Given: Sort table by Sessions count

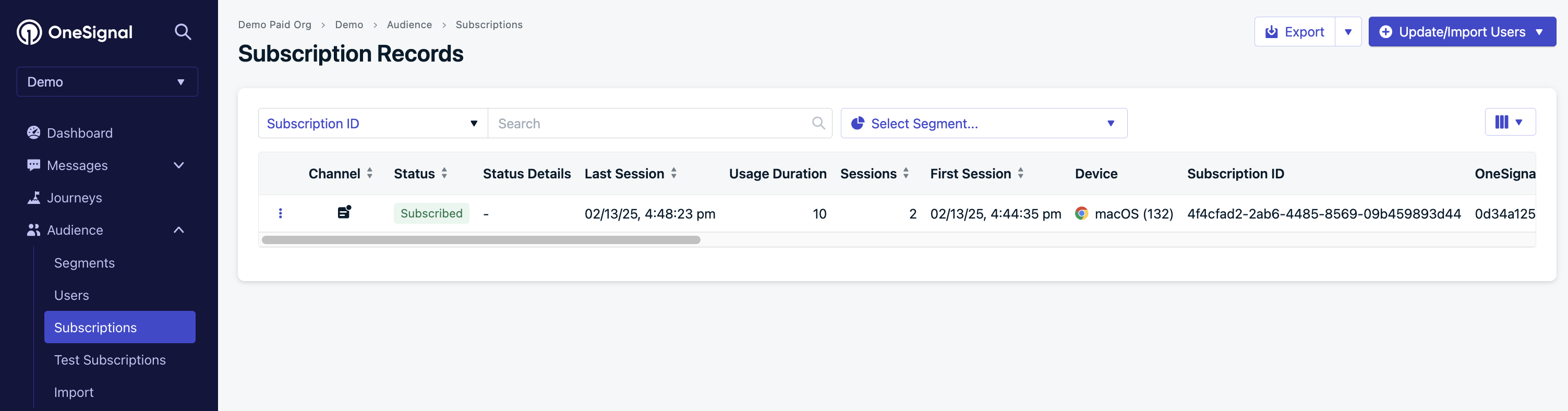Looking at the screenshot, I should click(x=906, y=174).
